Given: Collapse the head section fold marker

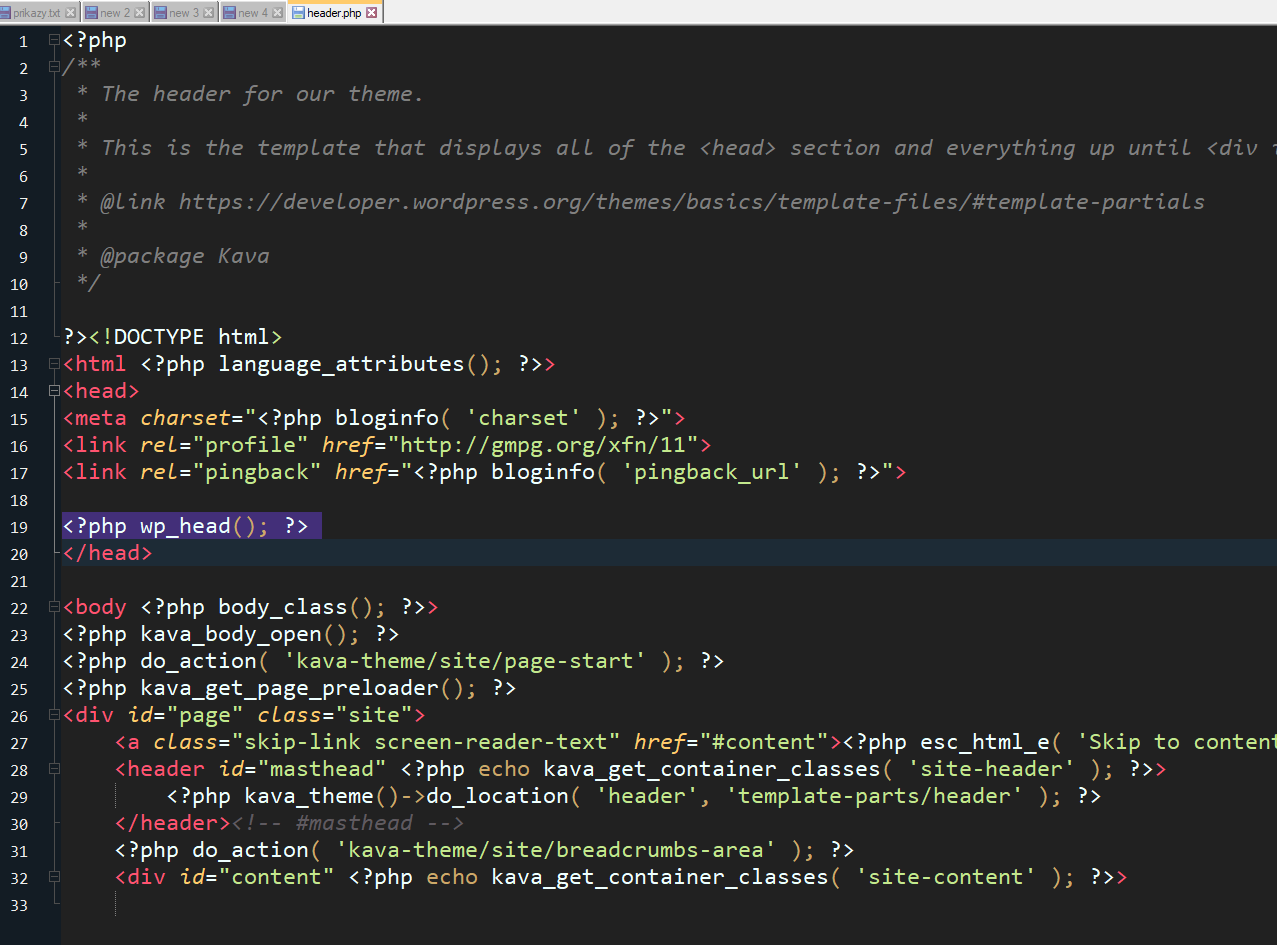Looking at the screenshot, I should 54,391.
